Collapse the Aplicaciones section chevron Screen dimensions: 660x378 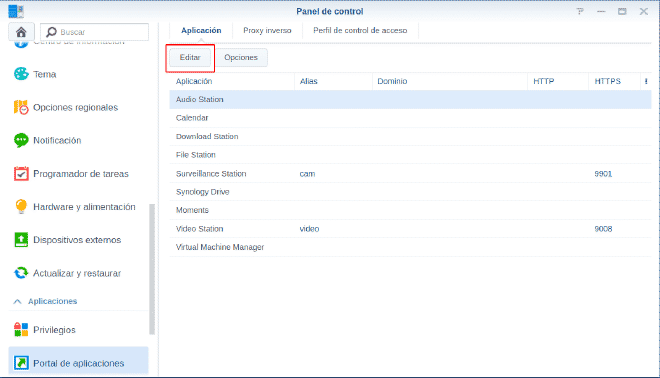[17, 301]
